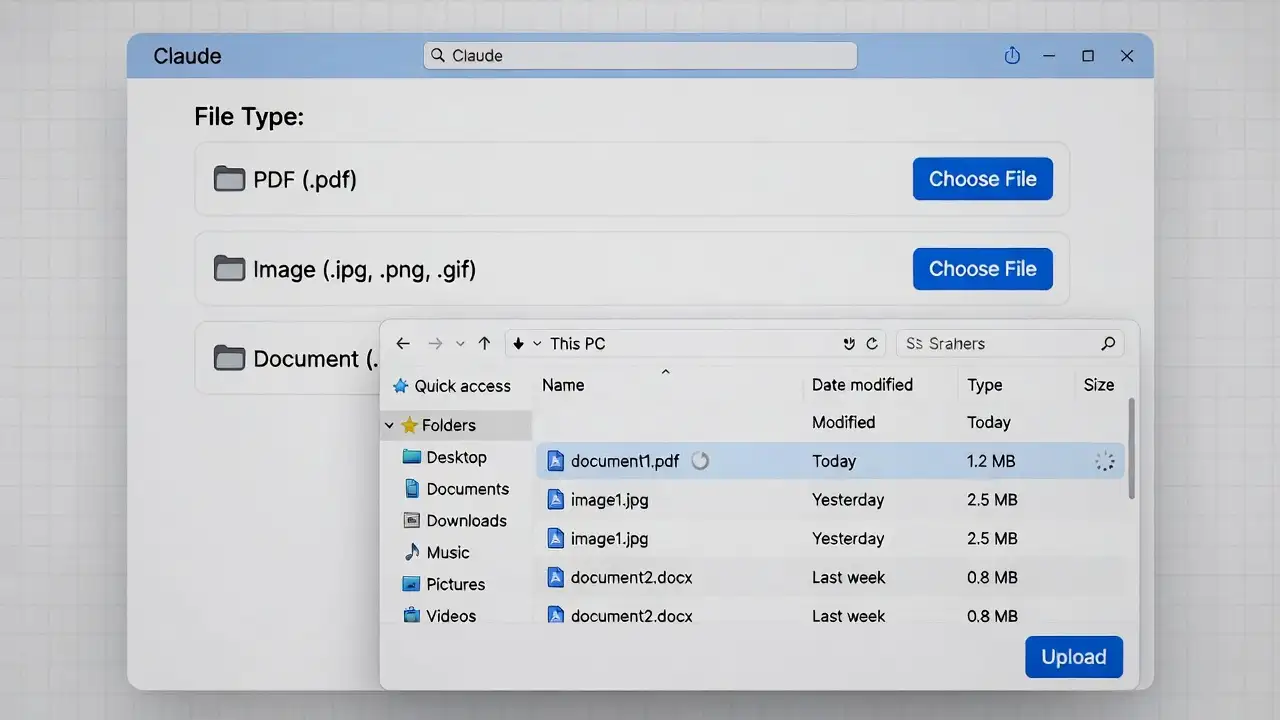Click the refresh icon in address bar

[x=872, y=344]
